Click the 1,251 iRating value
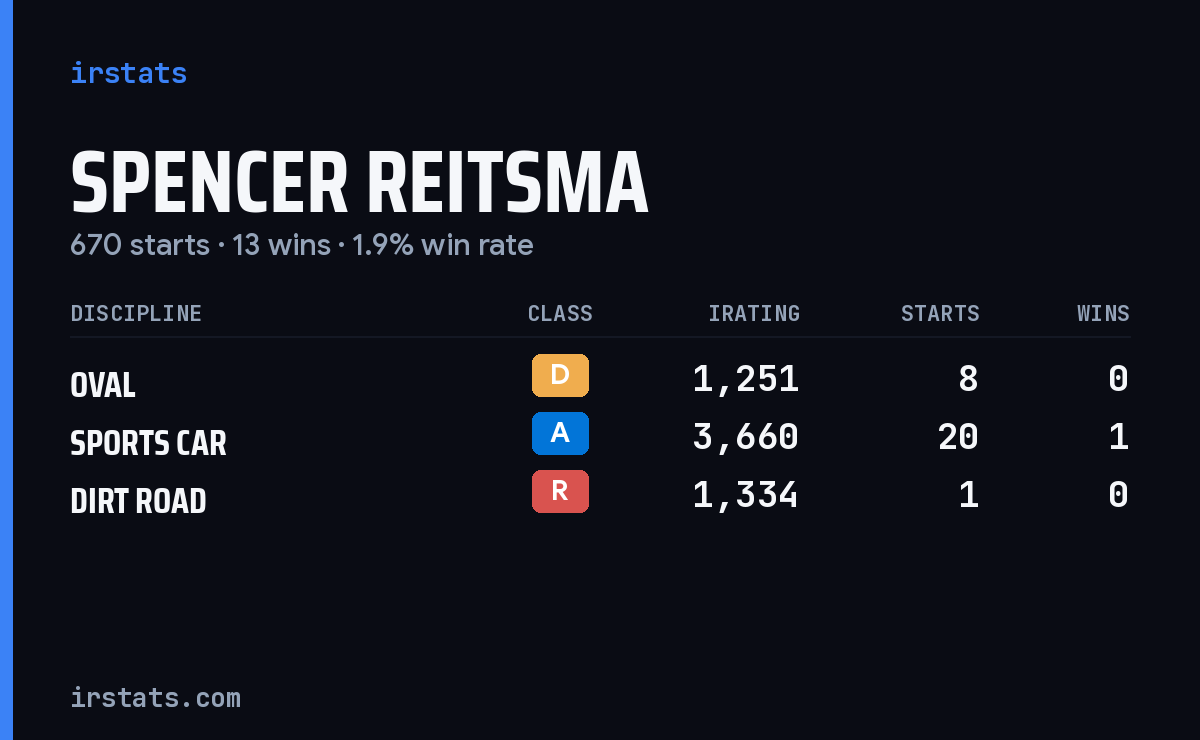 click(746, 380)
